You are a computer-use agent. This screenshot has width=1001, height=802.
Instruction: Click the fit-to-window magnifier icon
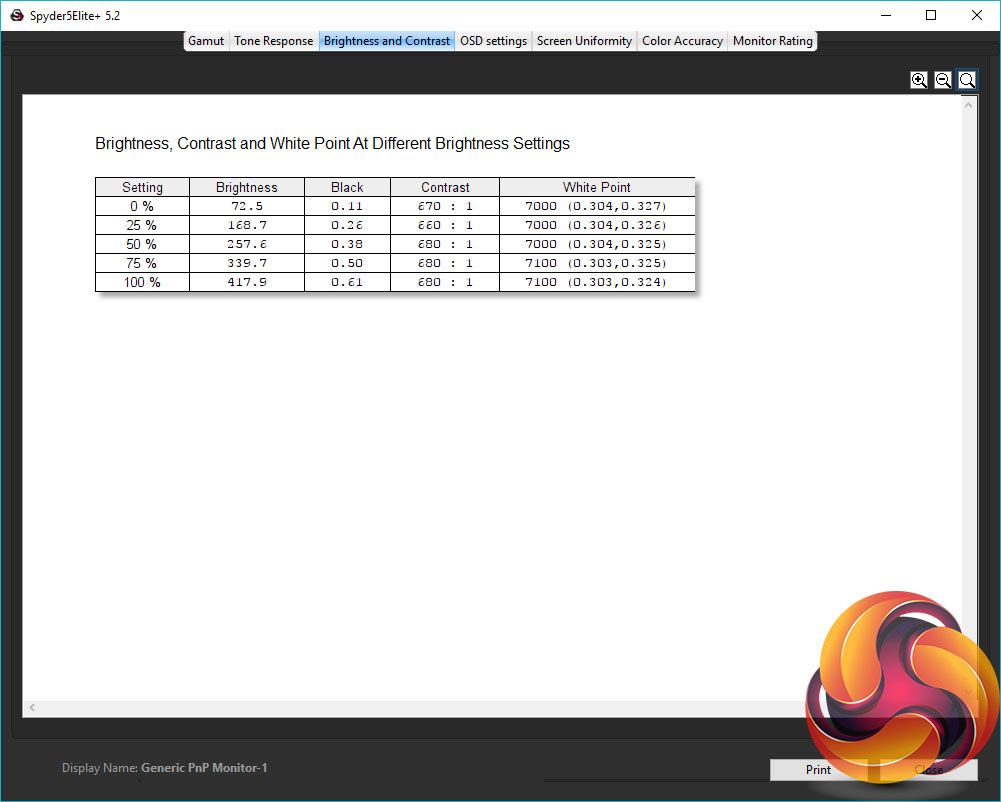point(967,80)
